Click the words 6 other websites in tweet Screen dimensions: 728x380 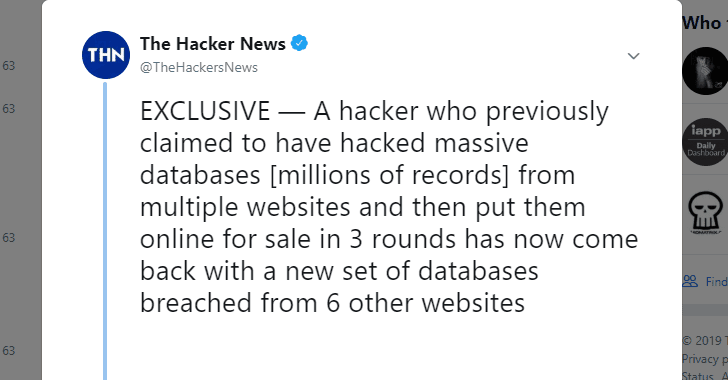pyautogui.click(x=425, y=303)
